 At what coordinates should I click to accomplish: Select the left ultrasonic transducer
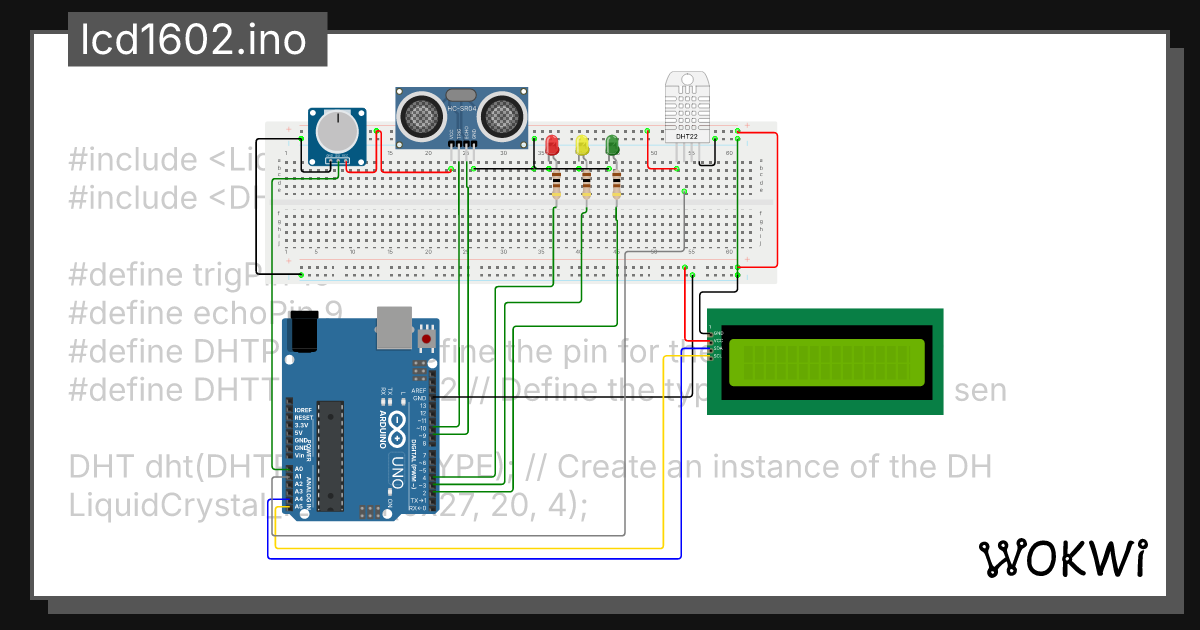click(422, 116)
